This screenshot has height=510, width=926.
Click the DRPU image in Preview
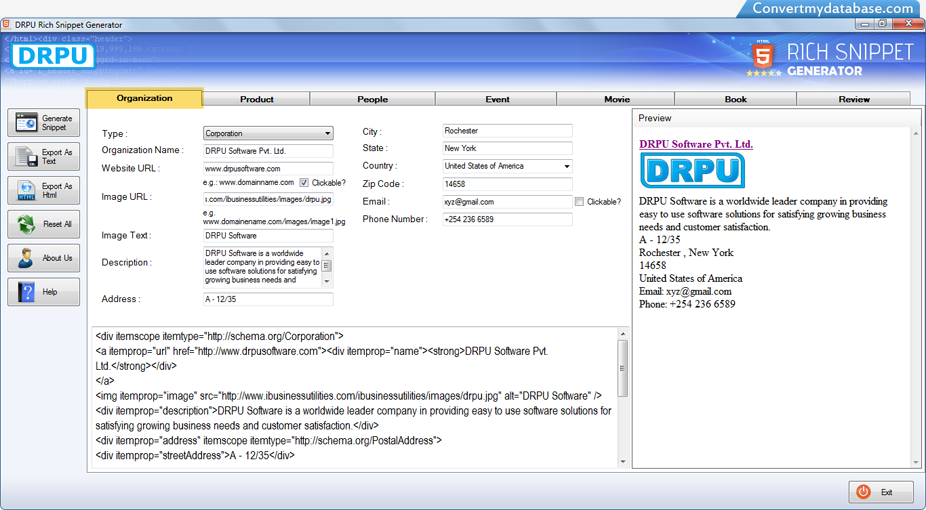pos(692,171)
